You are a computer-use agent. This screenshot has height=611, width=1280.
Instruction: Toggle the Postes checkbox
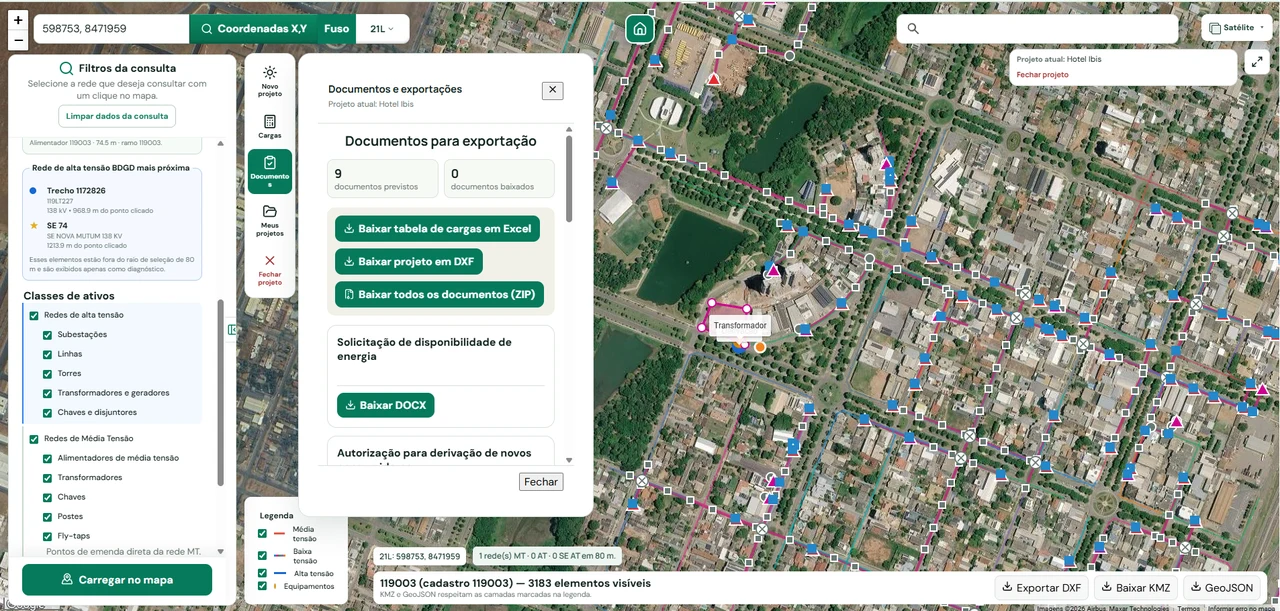pyautogui.click(x=47, y=516)
